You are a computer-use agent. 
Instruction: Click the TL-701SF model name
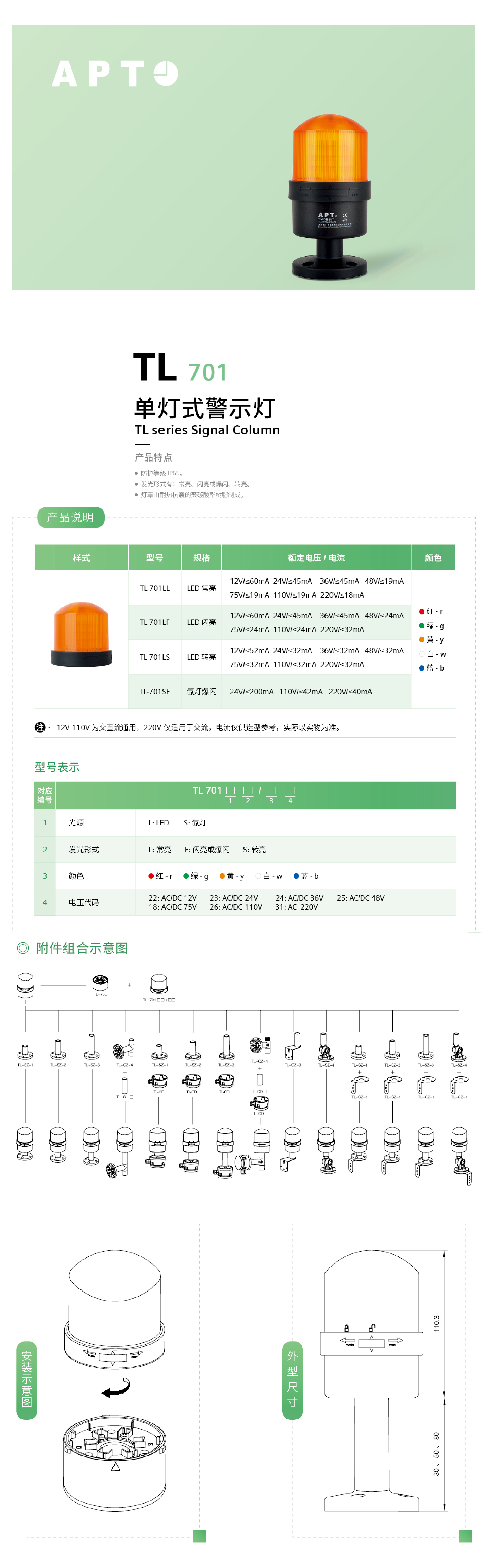click(155, 691)
